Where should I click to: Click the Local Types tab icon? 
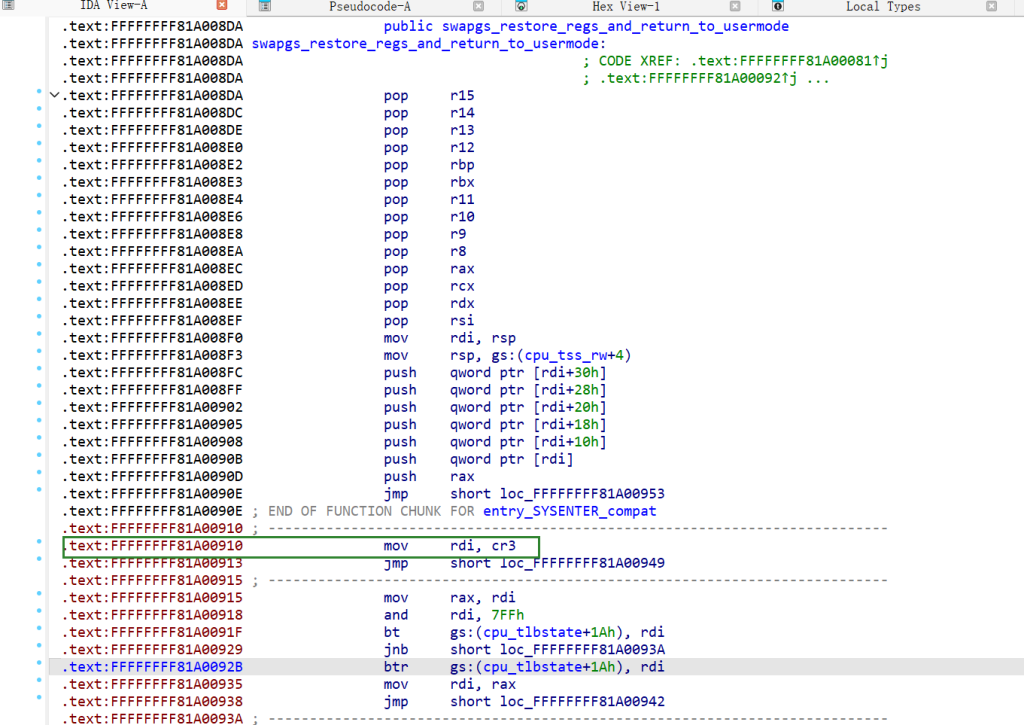point(778,6)
